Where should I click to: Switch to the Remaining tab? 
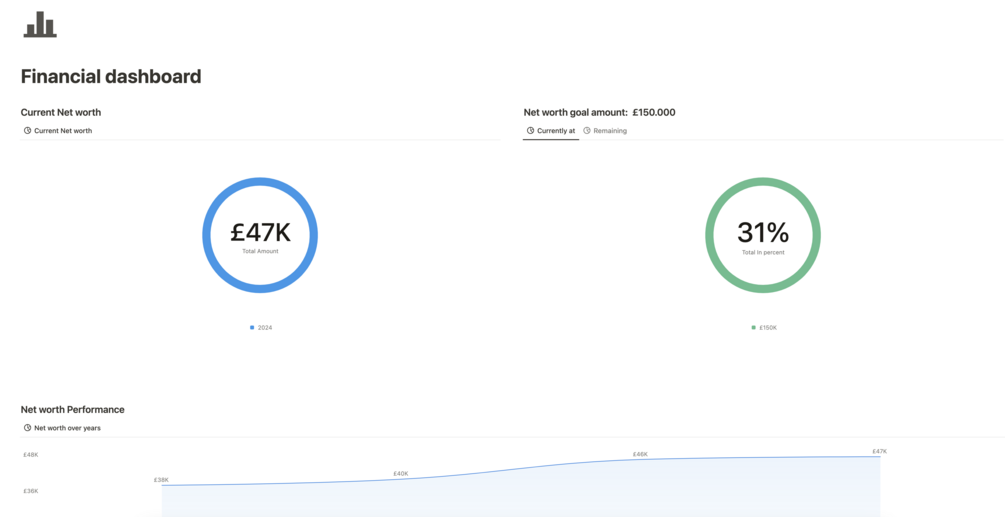(x=605, y=131)
